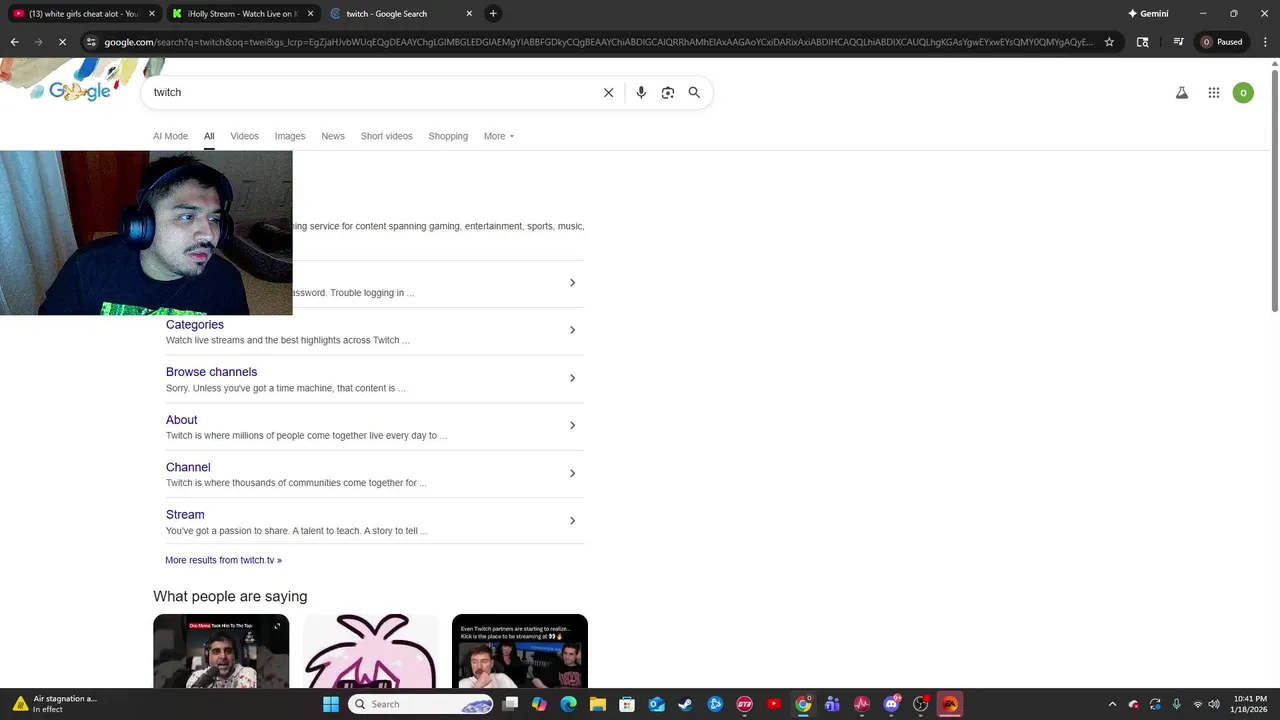Expand the Categories sitelink chevron
The image size is (1280, 720).
572,330
